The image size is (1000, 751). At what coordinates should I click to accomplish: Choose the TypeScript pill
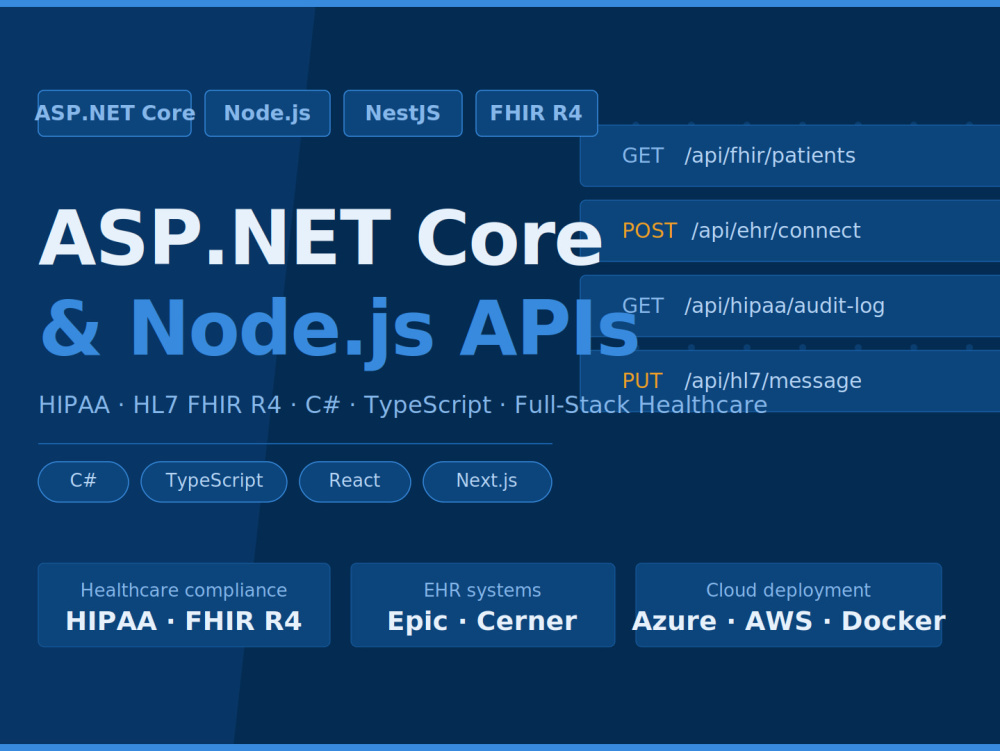coord(214,481)
